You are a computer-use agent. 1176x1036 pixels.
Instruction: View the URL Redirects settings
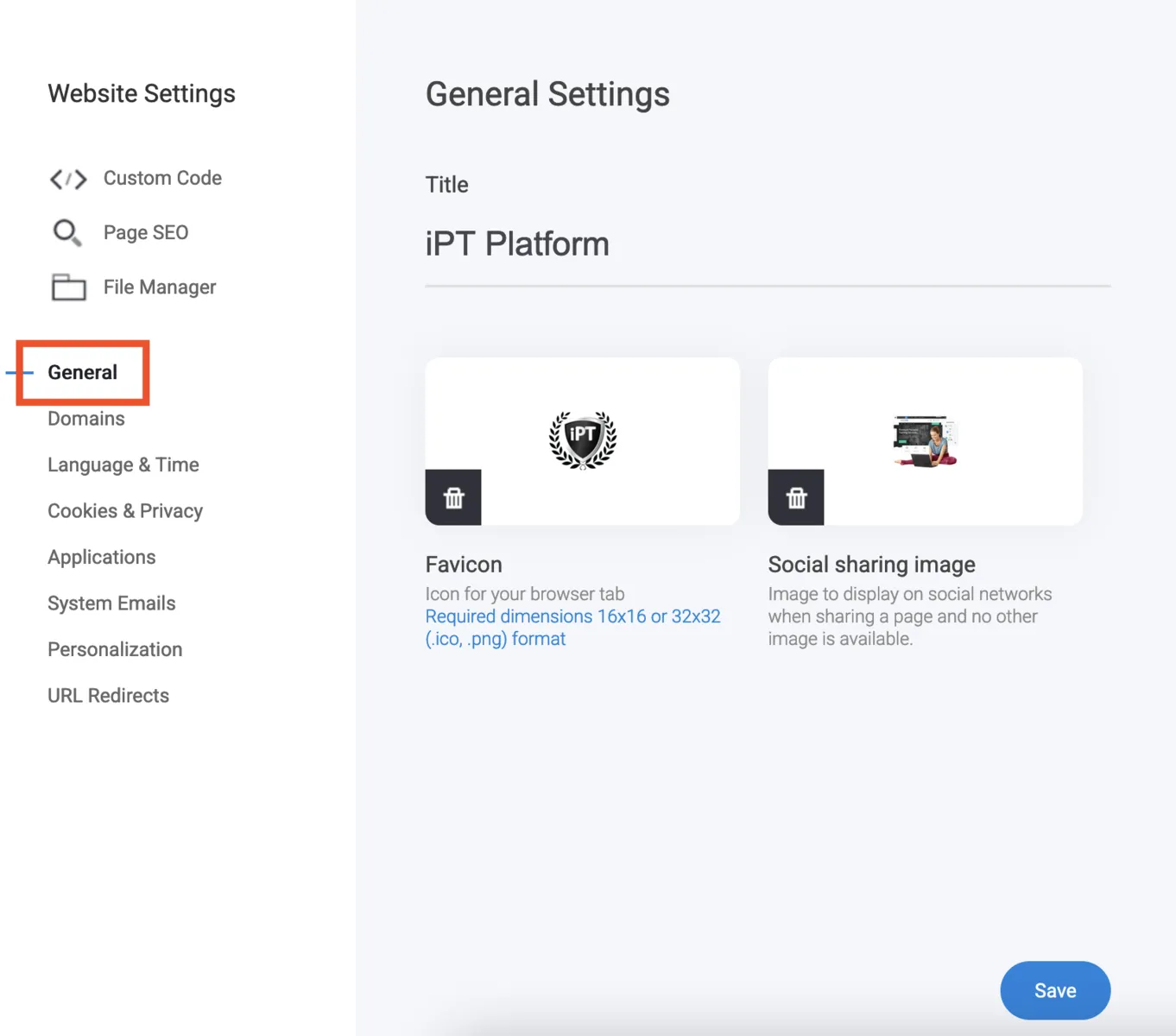[x=108, y=695]
